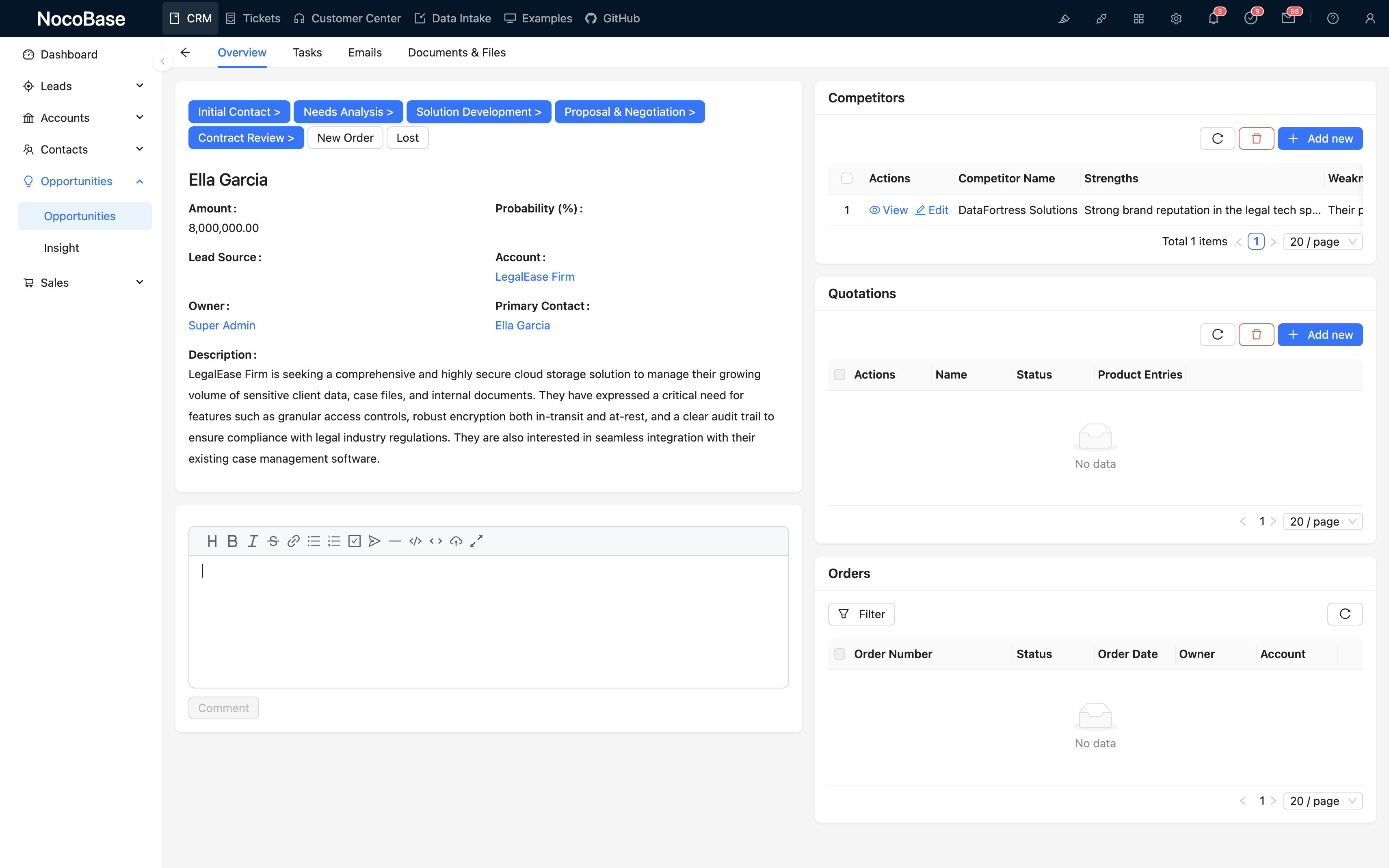The image size is (1389, 868).
Task: Advance the stage to Needs Analysis
Action: 348,111
